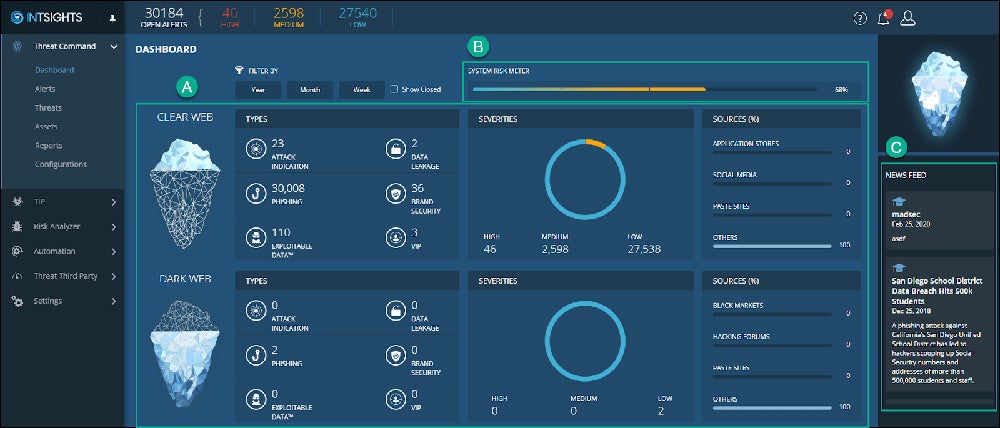Click the Attack Indication icon in Clear Web
Viewport: 1000px width, 428px height.
click(254, 148)
